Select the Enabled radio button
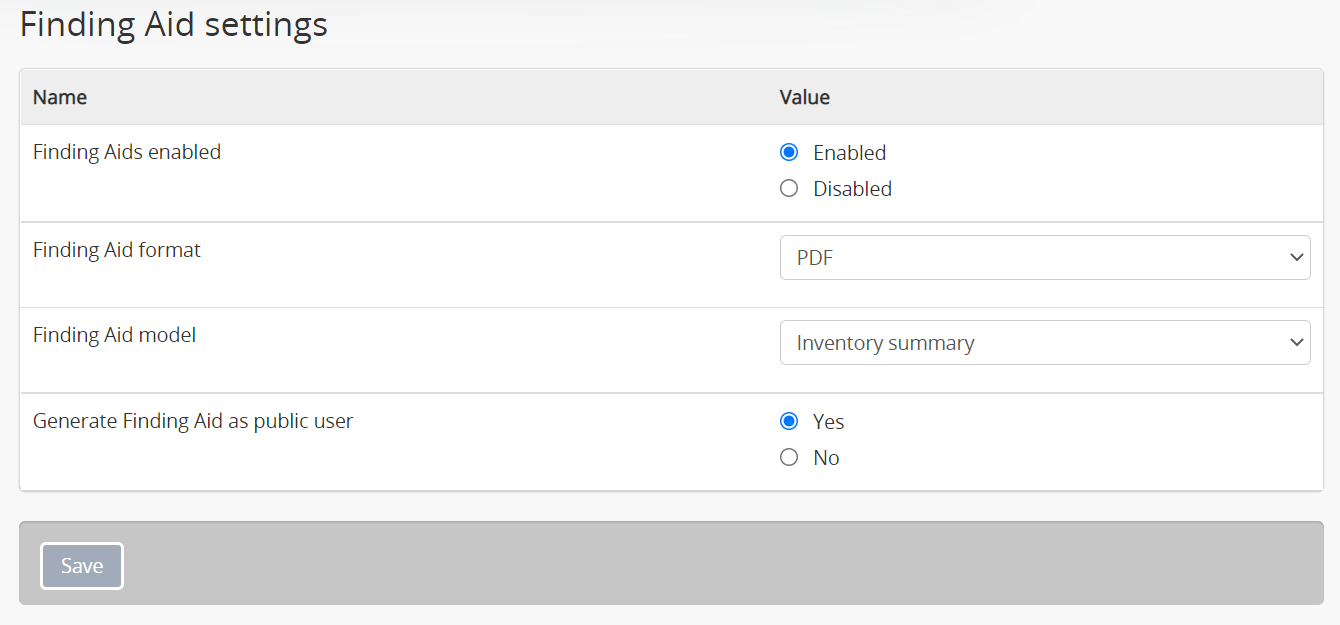Screen dimensions: 1340x625 789,153
